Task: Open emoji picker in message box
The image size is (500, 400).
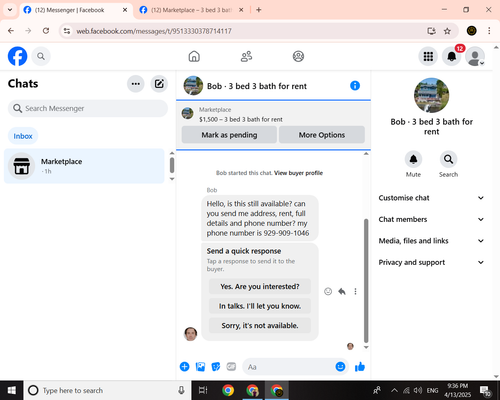Action: pos(340,367)
